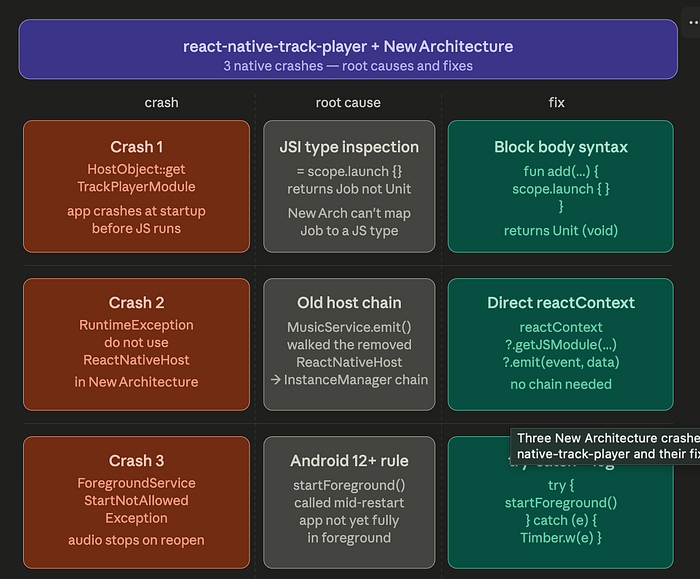The image size is (700, 579).
Task: Click 'startForeground()' in the green fix card
Action: (x=561, y=503)
